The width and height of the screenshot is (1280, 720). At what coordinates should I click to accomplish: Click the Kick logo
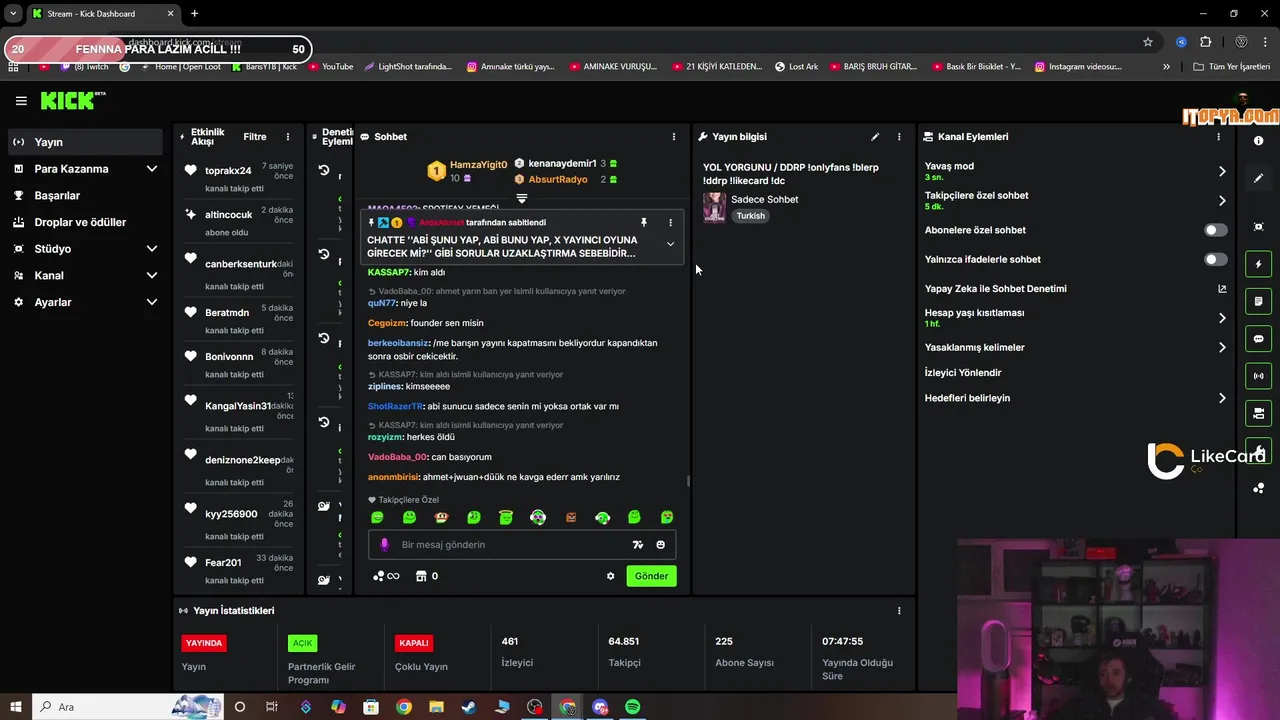tap(73, 100)
